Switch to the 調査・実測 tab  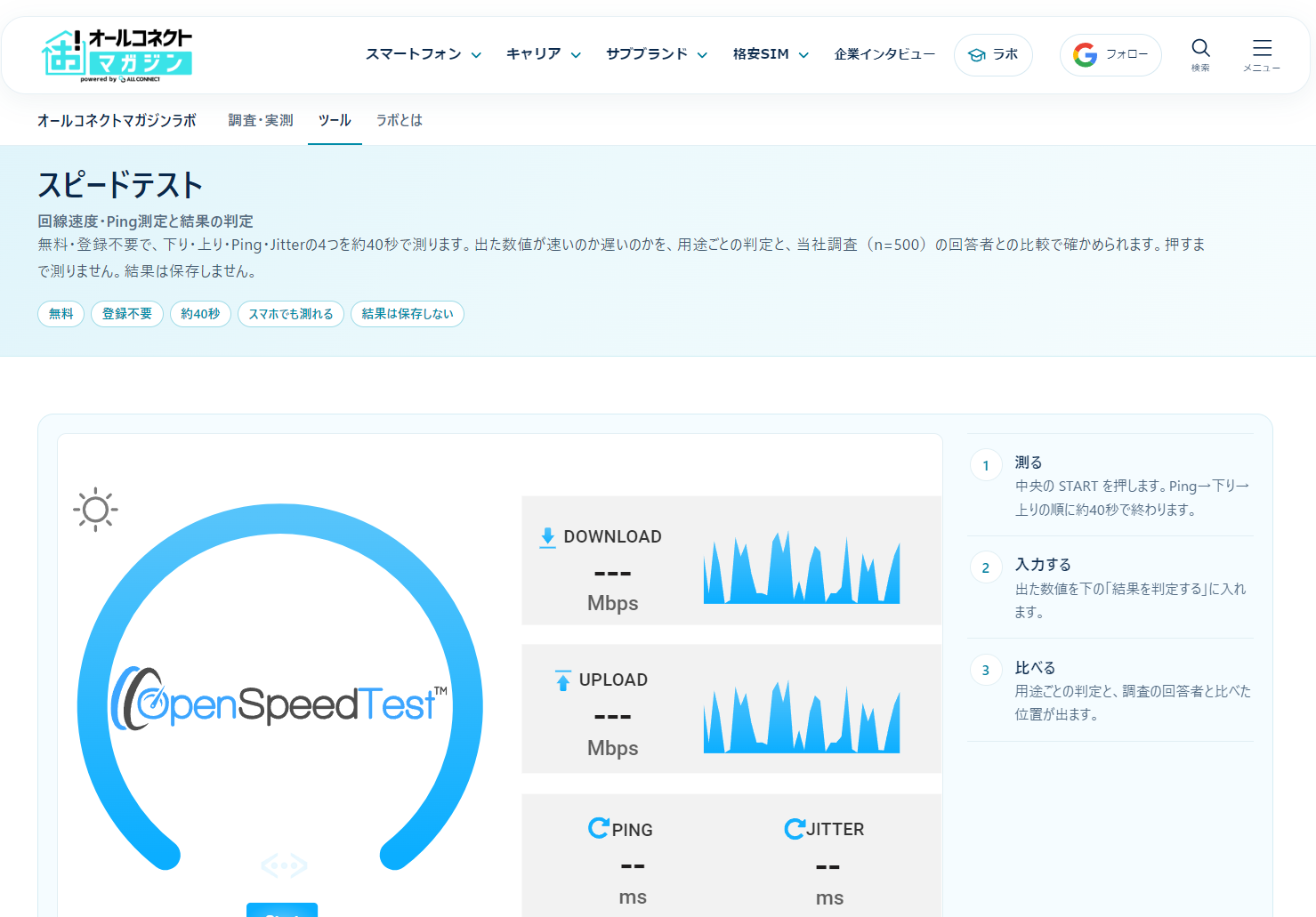(x=261, y=120)
